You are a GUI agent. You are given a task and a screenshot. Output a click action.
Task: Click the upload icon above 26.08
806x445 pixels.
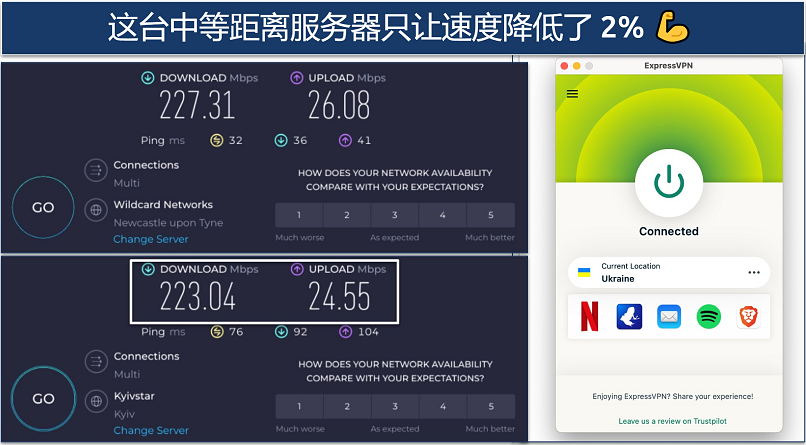[x=297, y=78]
